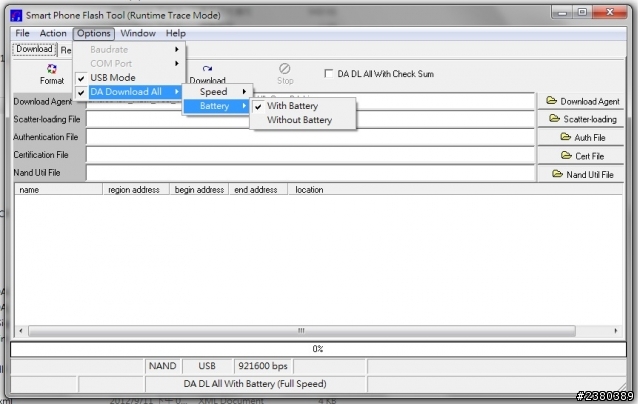Image resolution: width=640 pixels, height=404 pixels.
Task: Enable DA DL All With Check Sum
Action: (x=329, y=73)
